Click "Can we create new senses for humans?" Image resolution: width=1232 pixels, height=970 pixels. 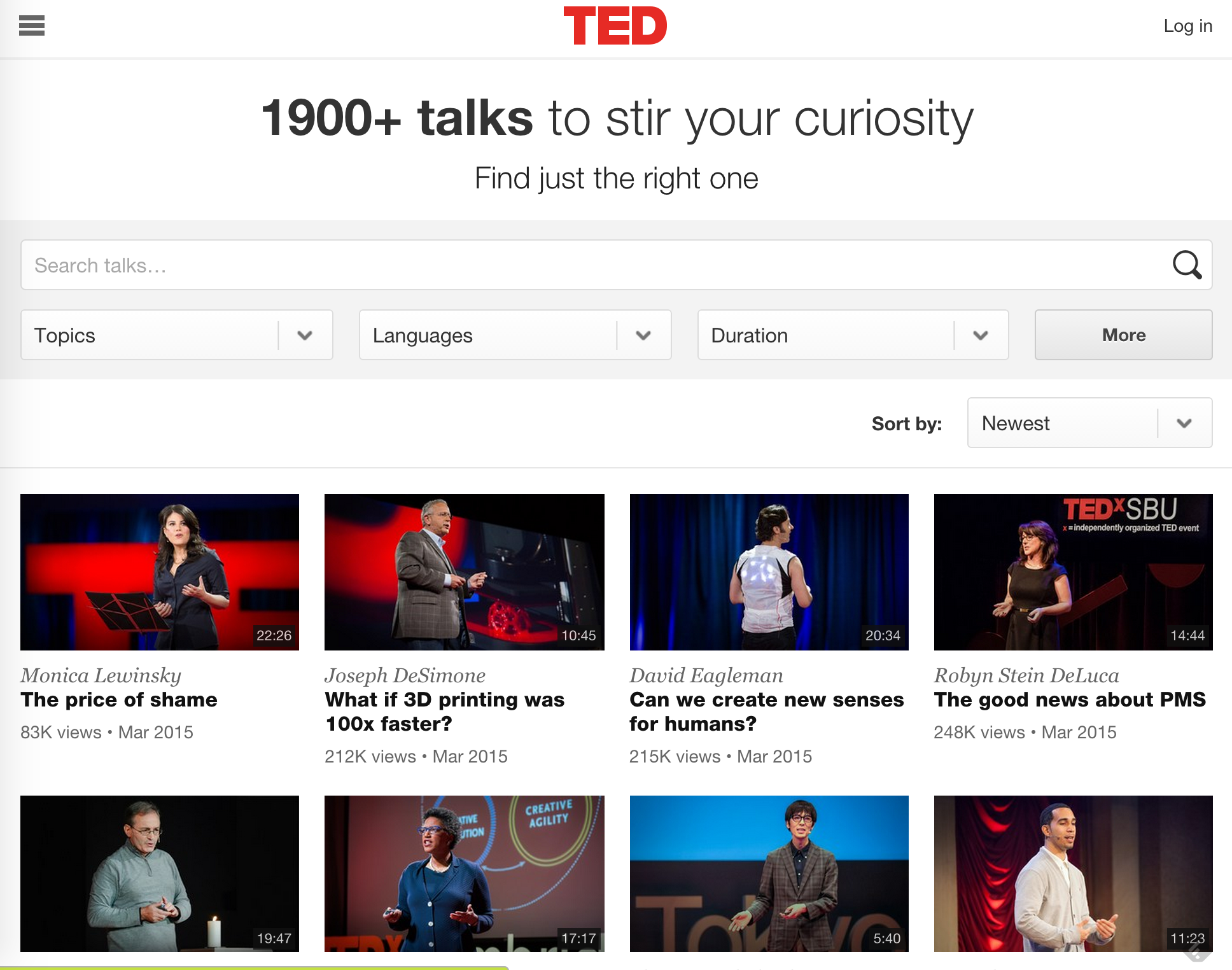767,712
